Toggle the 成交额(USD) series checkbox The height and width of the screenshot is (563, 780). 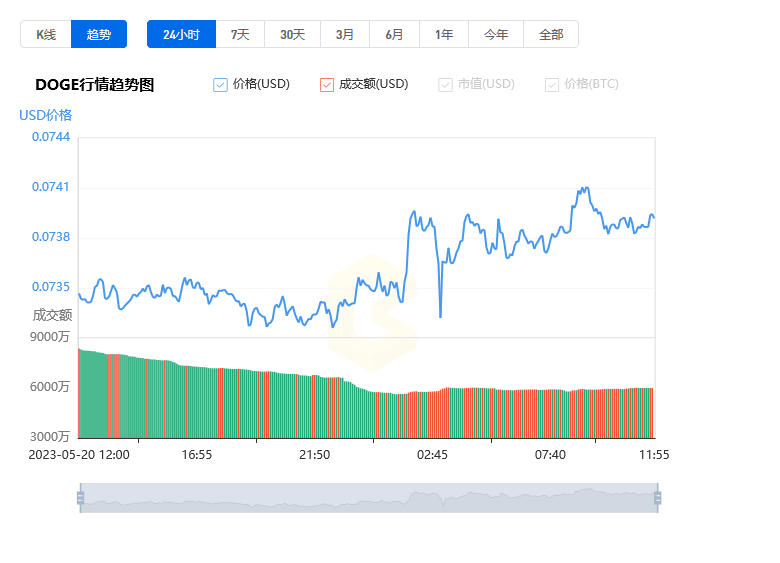point(327,85)
